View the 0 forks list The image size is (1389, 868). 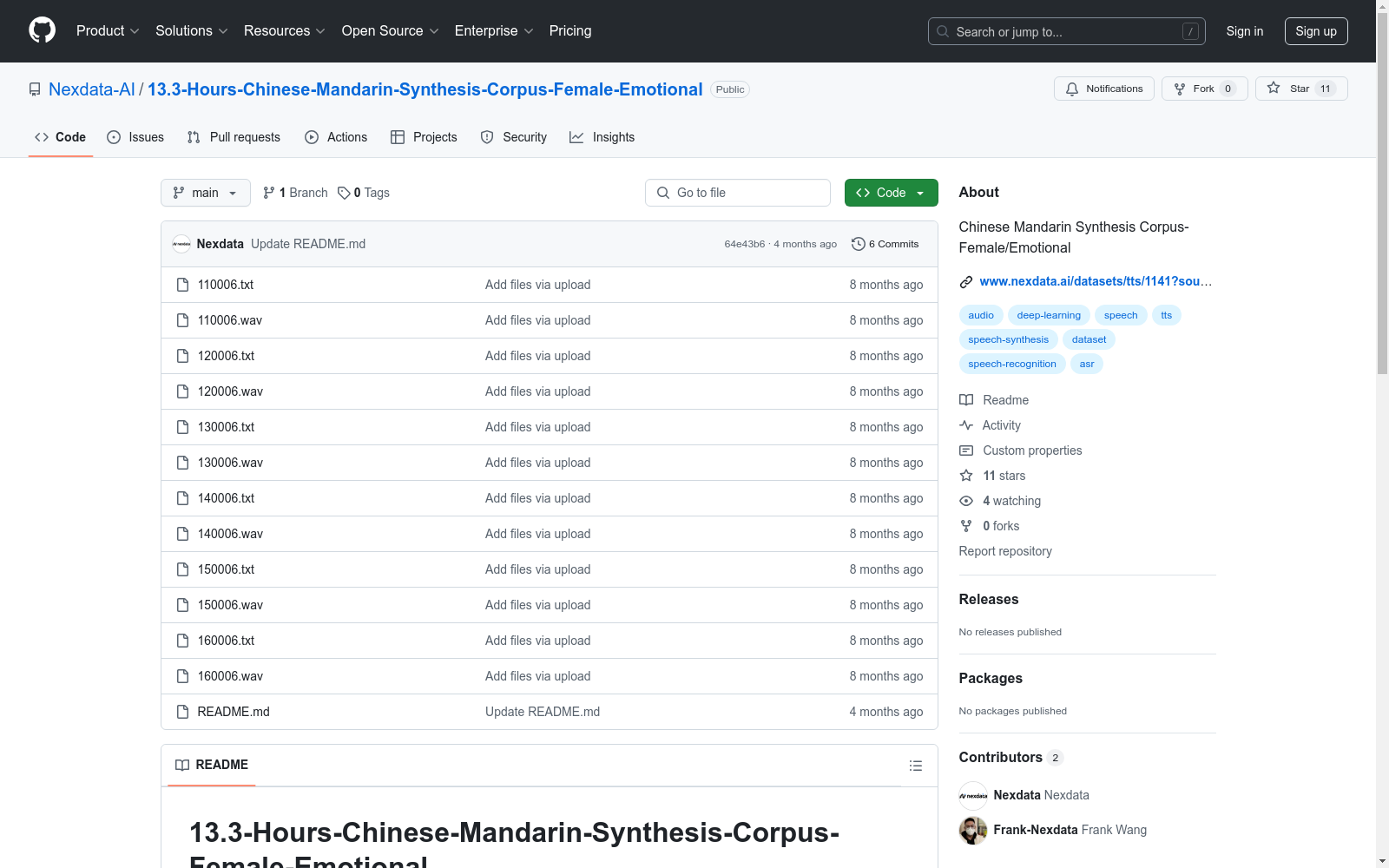(990, 526)
